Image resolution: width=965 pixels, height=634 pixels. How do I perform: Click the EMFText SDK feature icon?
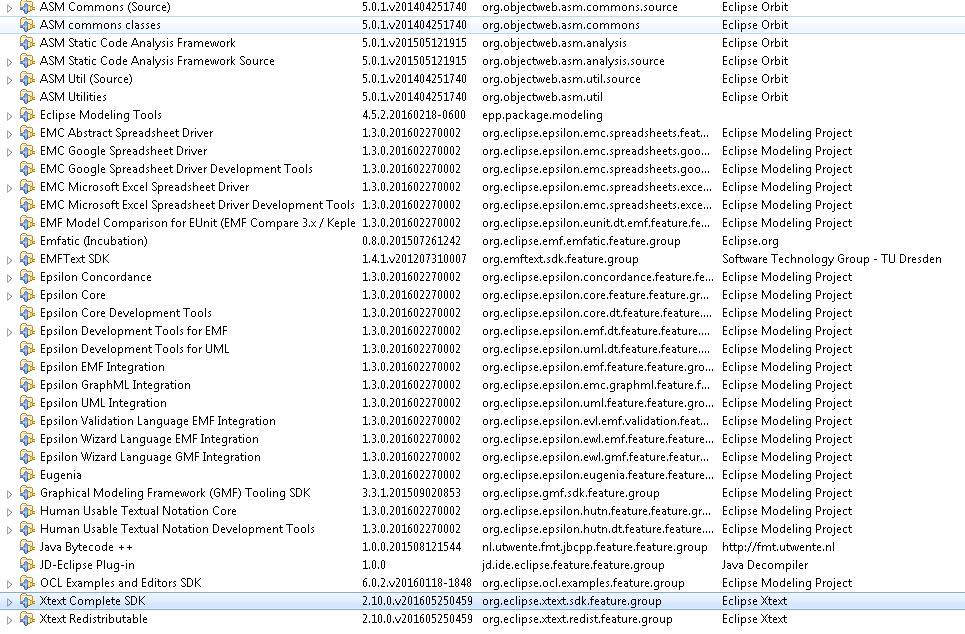(x=27, y=259)
